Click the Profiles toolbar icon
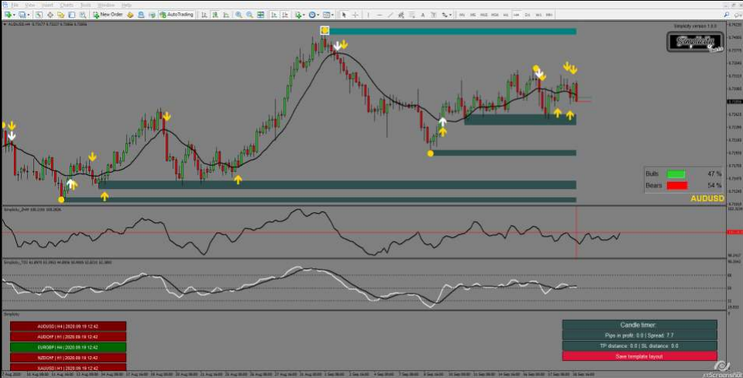Viewport: 743px width, 378px height. pos(22,15)
